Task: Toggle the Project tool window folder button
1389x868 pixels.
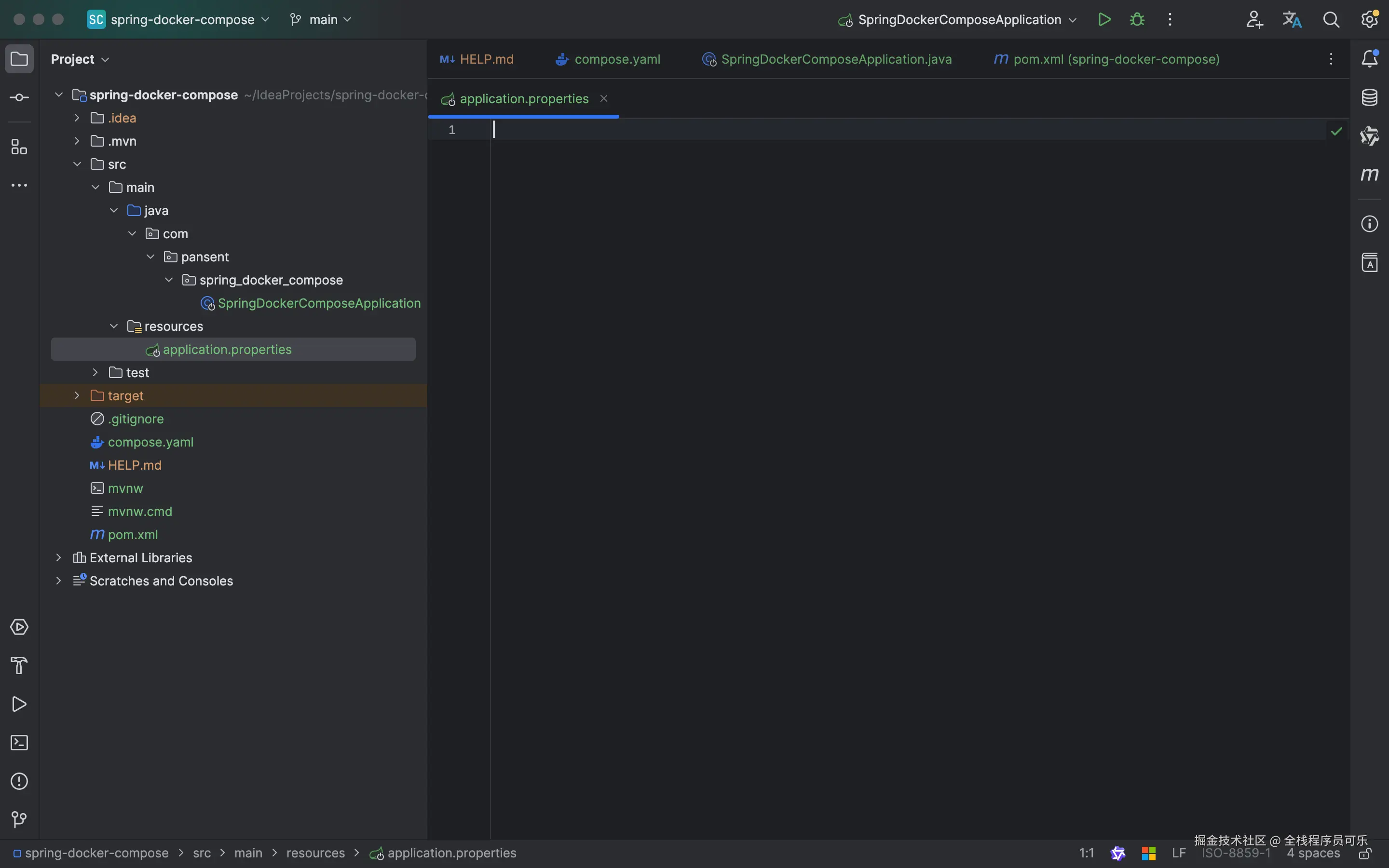Action: click(19, 59)
